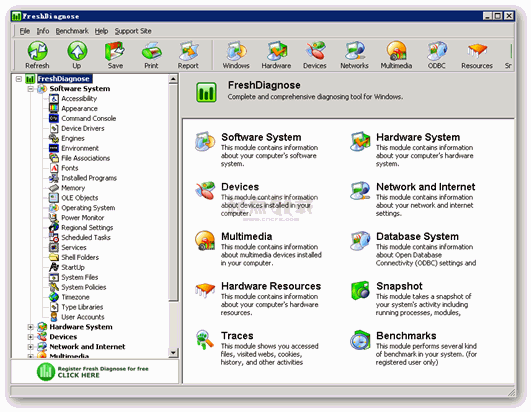Select Appearance in the tree
Viewport: 531px width, 412px height.
79,109
